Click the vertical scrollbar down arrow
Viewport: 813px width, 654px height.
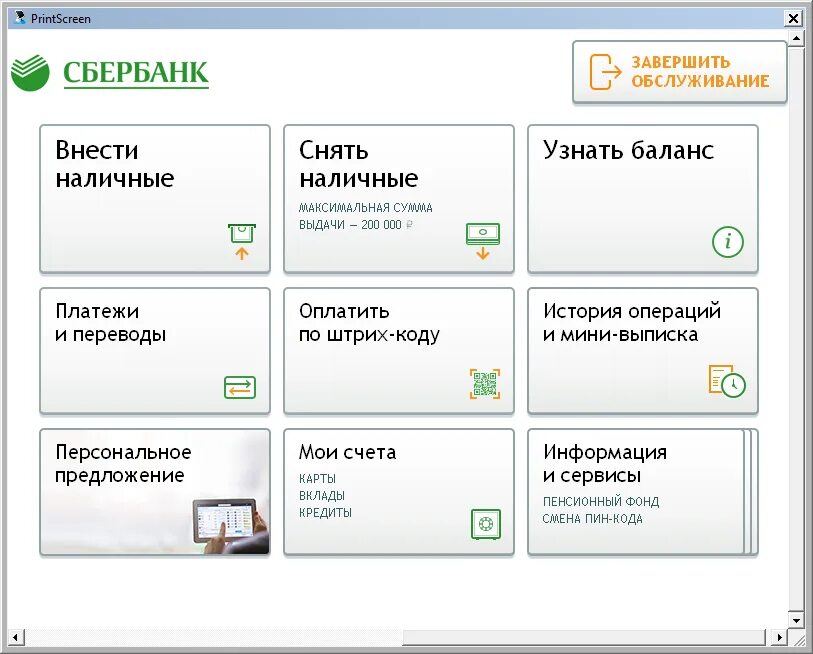click(x=796, y=619)
